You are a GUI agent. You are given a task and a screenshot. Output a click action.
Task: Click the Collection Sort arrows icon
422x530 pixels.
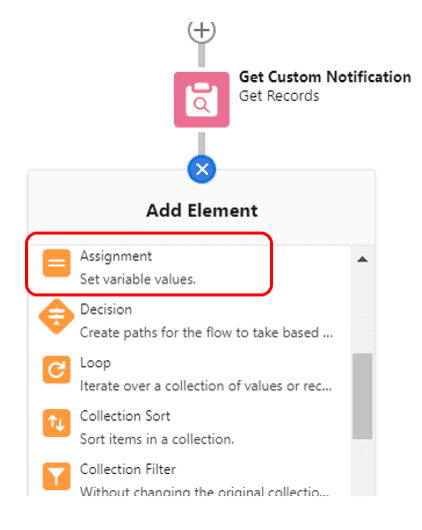click(x=56, y=423)
